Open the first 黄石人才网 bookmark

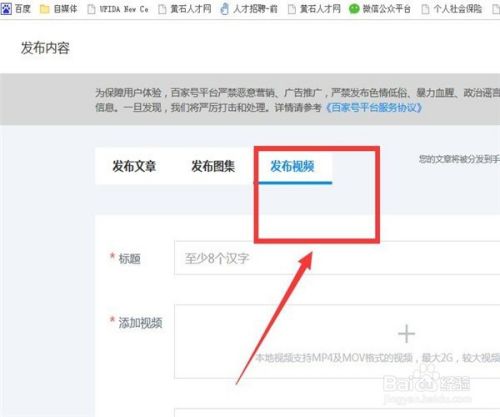click(185, 9)
